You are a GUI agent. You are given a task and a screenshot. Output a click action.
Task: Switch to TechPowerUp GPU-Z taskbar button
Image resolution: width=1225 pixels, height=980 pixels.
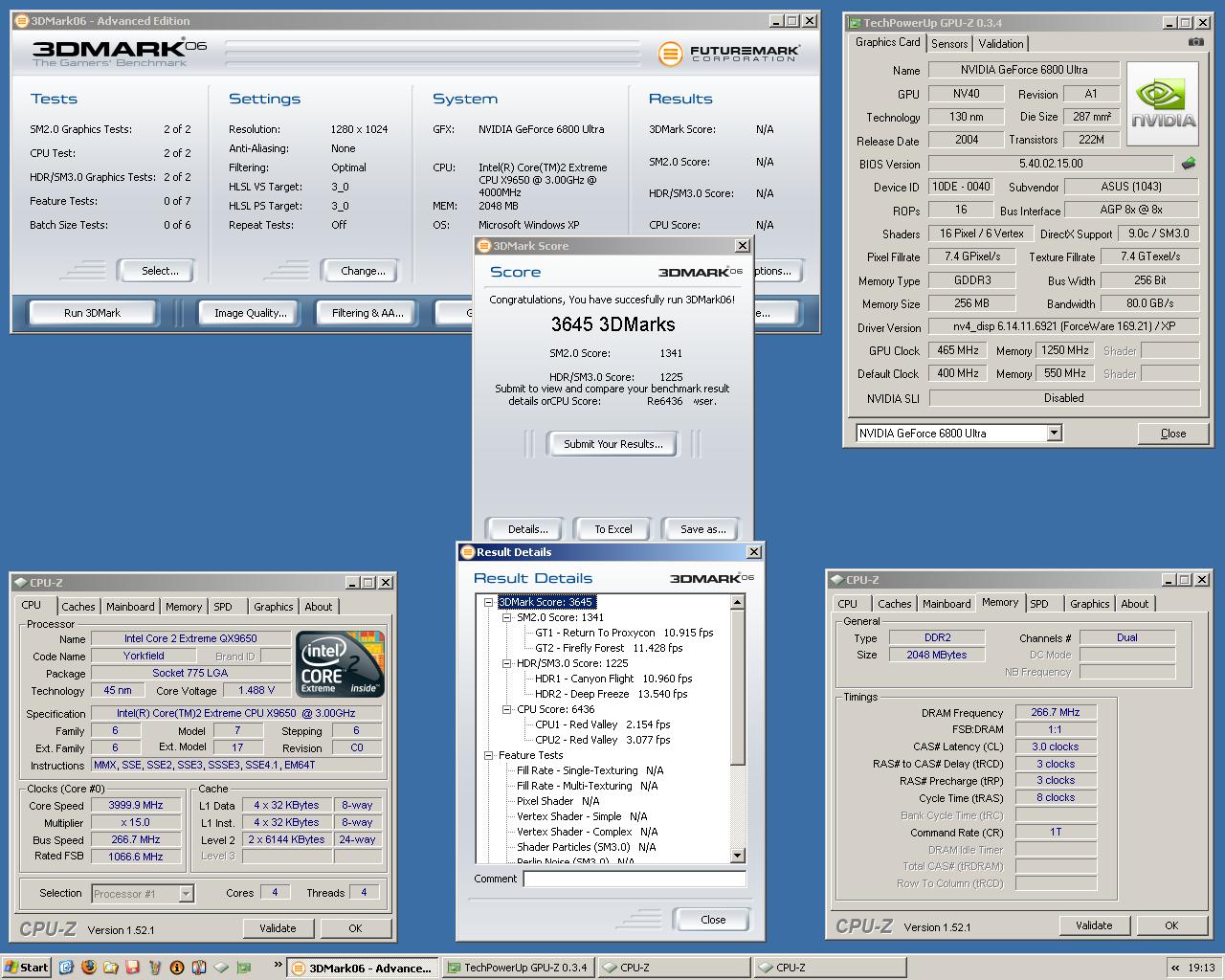click(518, 968)
